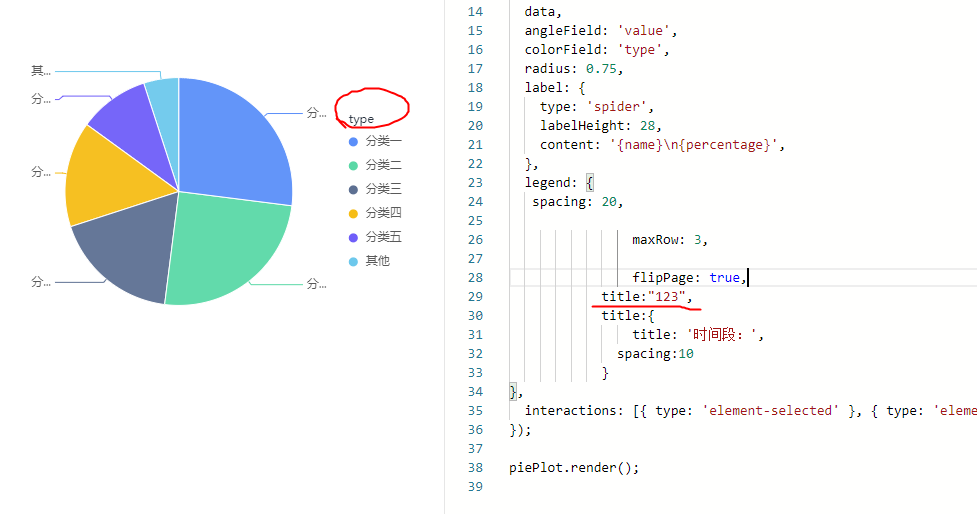The width and height of the screenshot is (977, 514).
Task: Click line number 39 in gutter
Action: (475, 487)
